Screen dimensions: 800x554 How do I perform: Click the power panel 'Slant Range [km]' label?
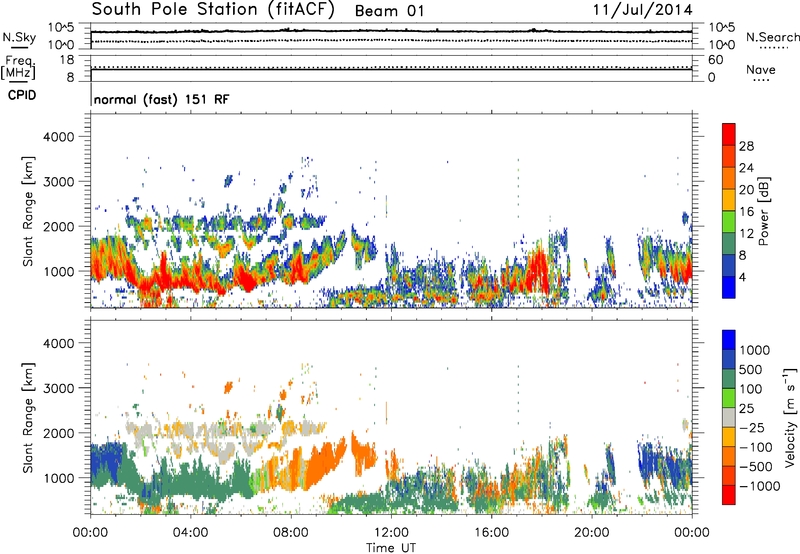pyautogui.click(x=28, y=211)
